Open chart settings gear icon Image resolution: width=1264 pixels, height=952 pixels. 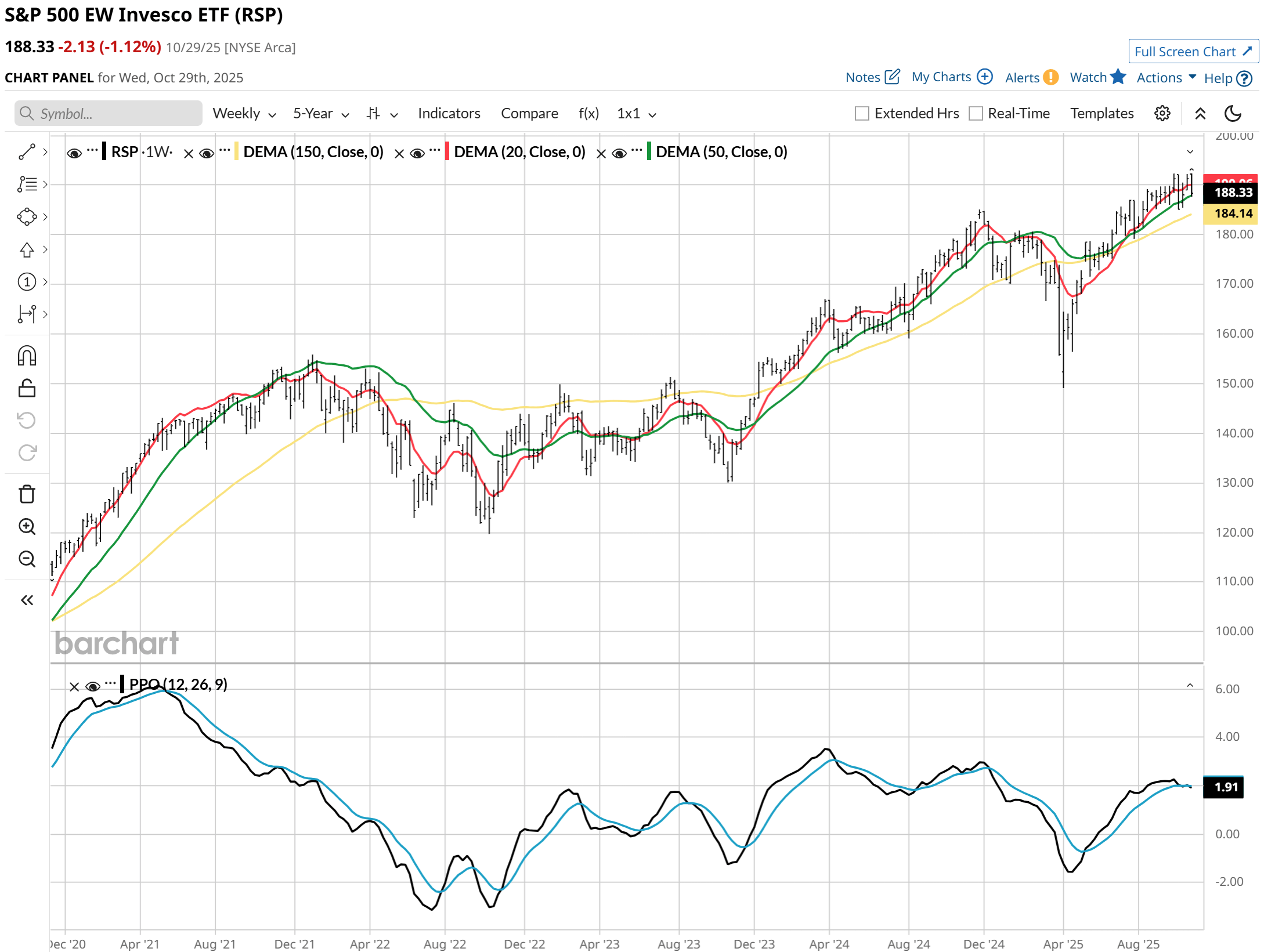(x=1162, y=114)
